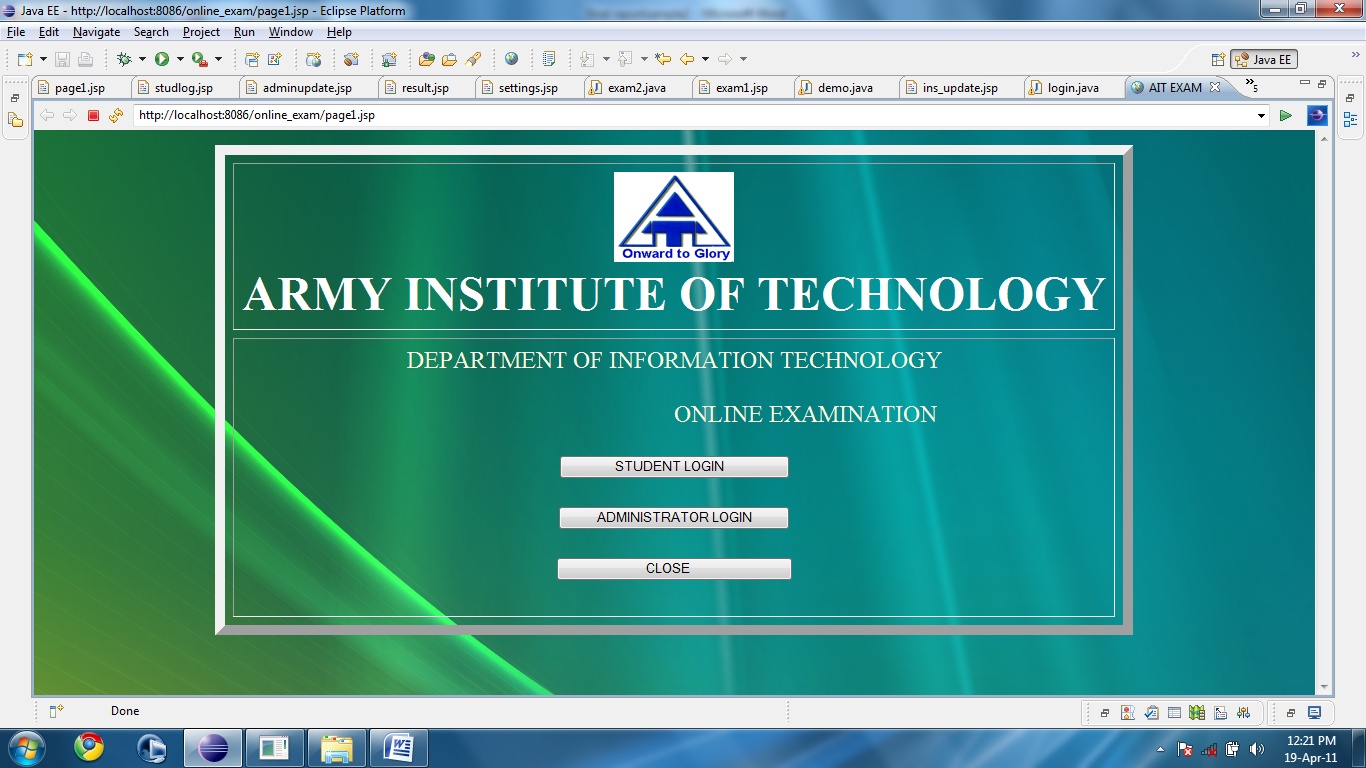The width and height of the screenshot is (1366, 768).
Task: Click the Print toolbar icon
Action: pyautogui.click(x=85, y=59)
